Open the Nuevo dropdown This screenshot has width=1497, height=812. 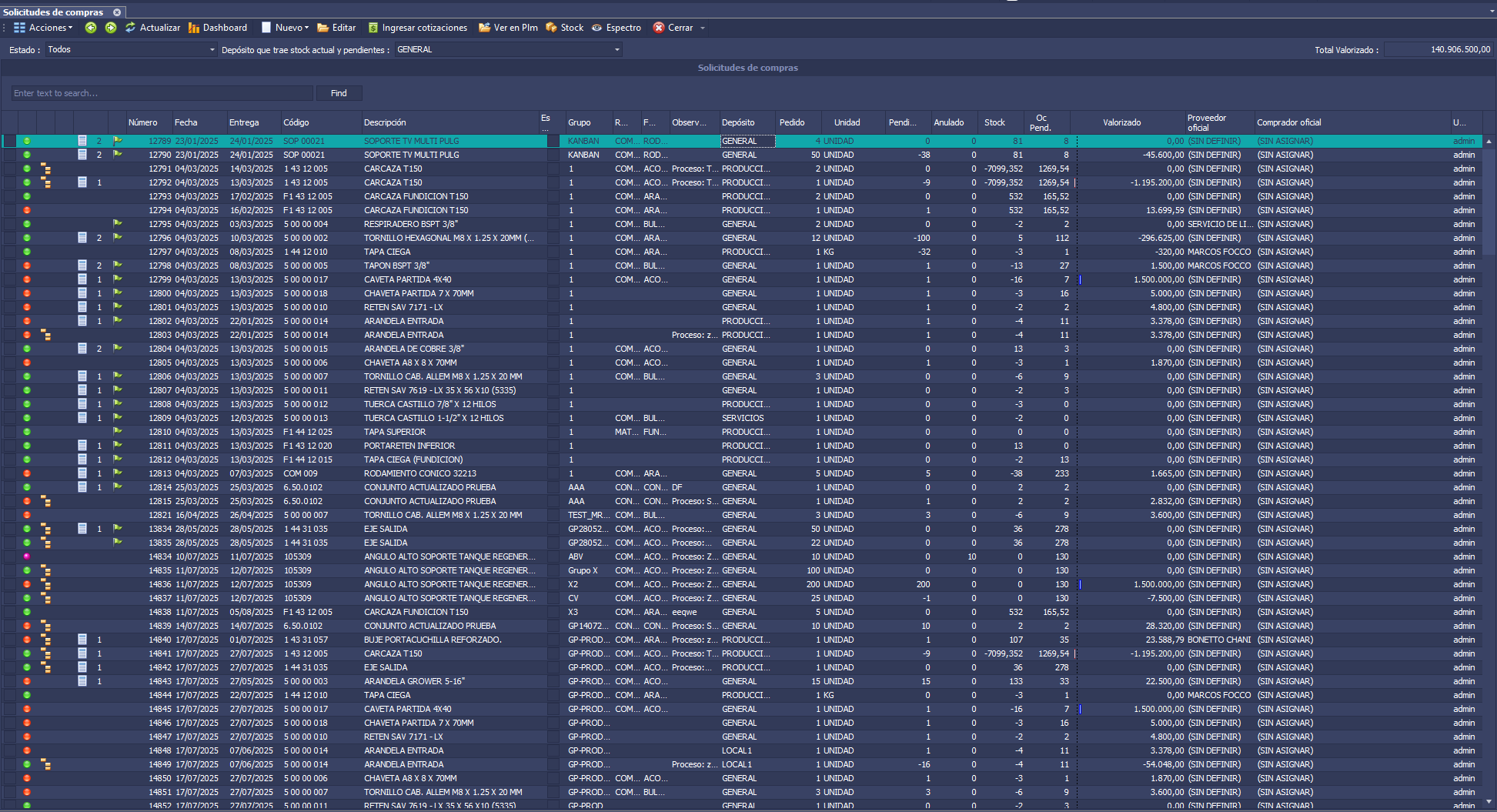click(x=285, y=28)
